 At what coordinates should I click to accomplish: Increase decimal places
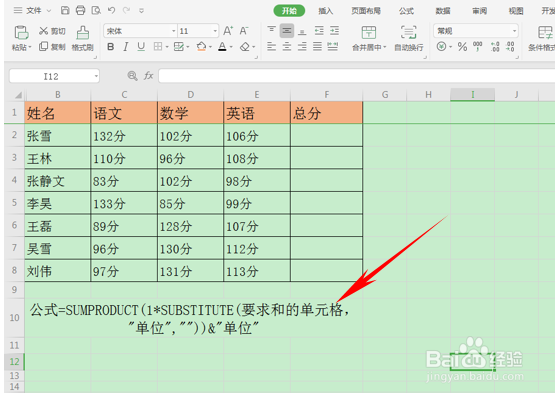coord(495,46)
